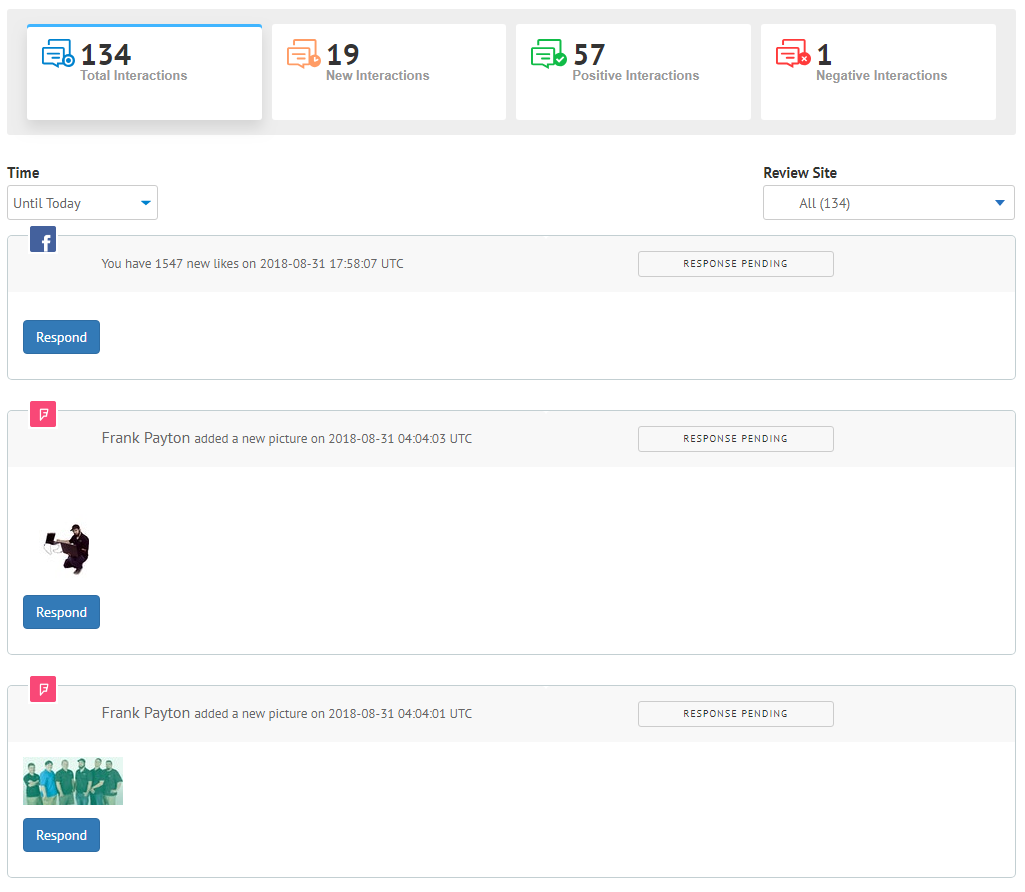This screenshot has height=892, width=1025.
Task: Click the 'Review Site' heading
Action: [x=800, y=173]
